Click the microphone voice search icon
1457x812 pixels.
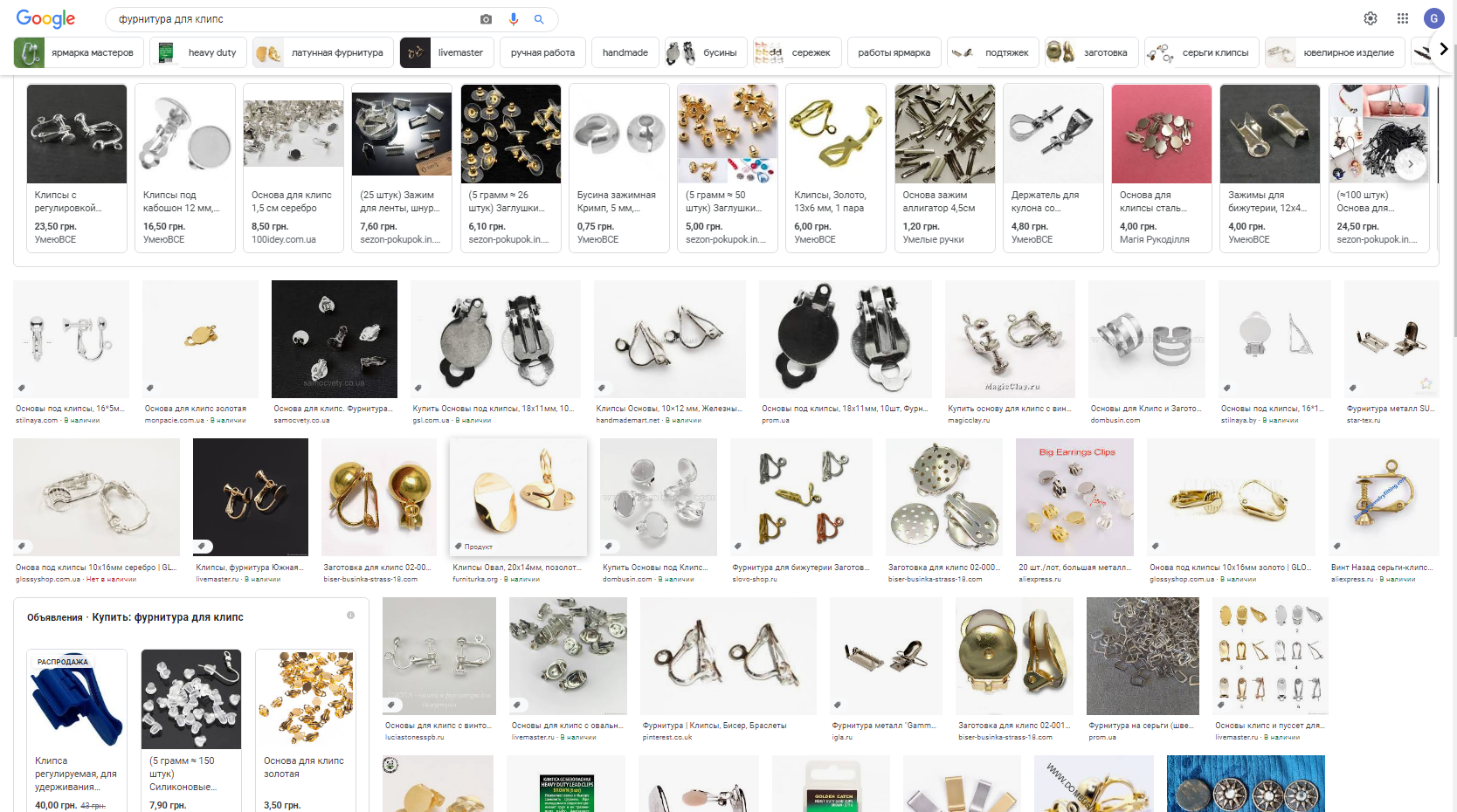point(514,19)
